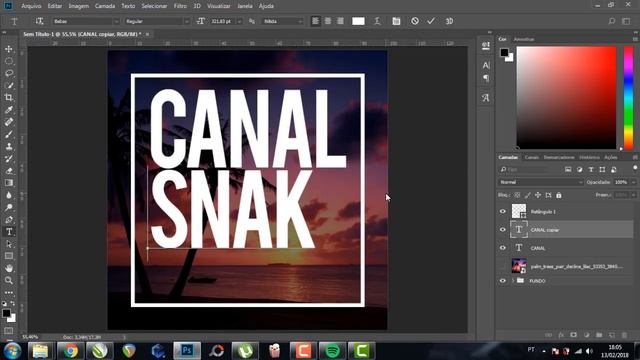Hide the CANAL copiar layer
Screen dimensions: 640x360
tap(502, 229)
